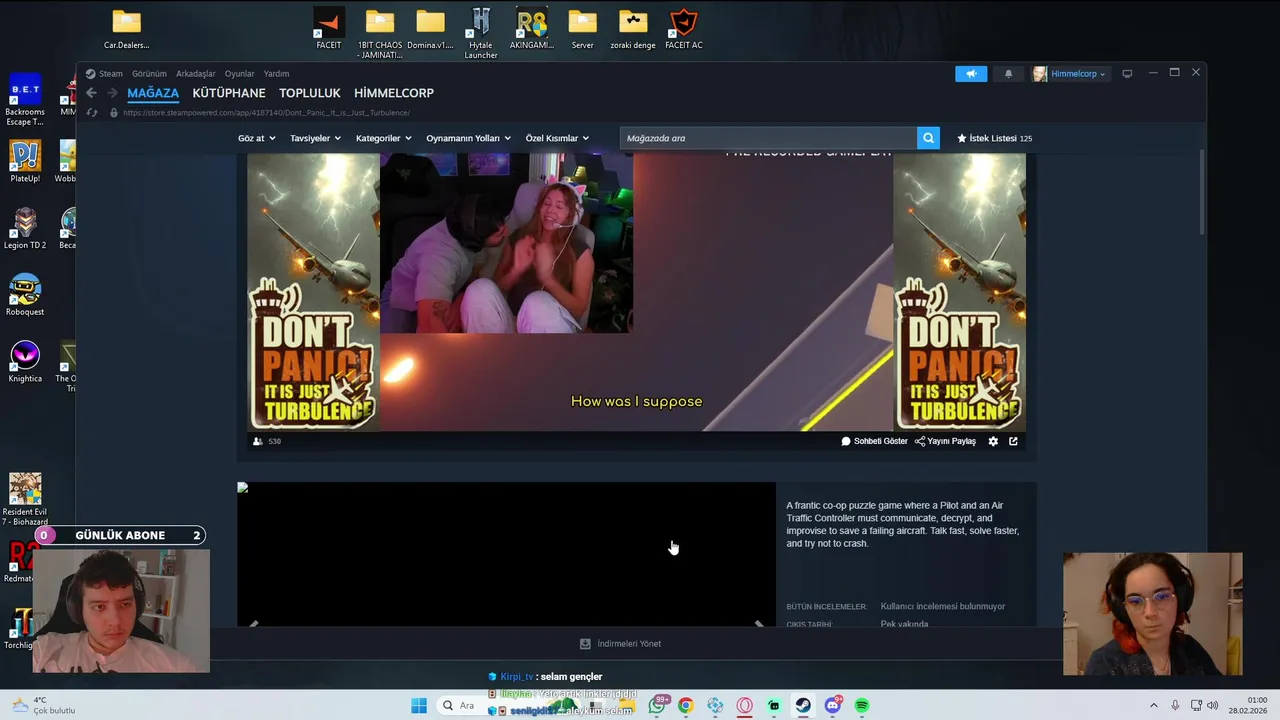Go back with the Steam back arrow
This screenshot has width=1280, height=720.
pos(91,93)
